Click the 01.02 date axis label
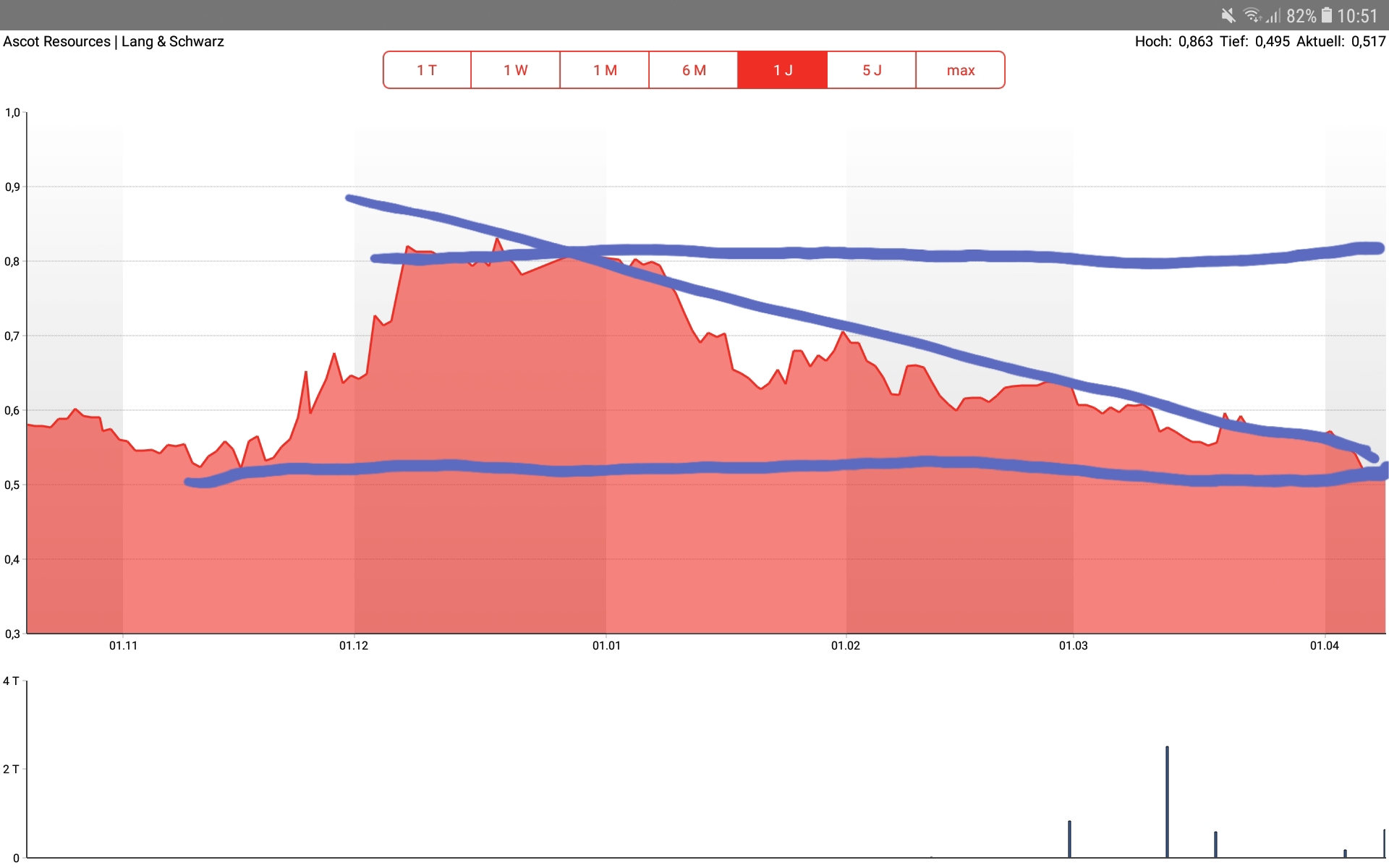The height and width of the screenshot is (868, 1389). pyautogui.click(x=845, y=645)
